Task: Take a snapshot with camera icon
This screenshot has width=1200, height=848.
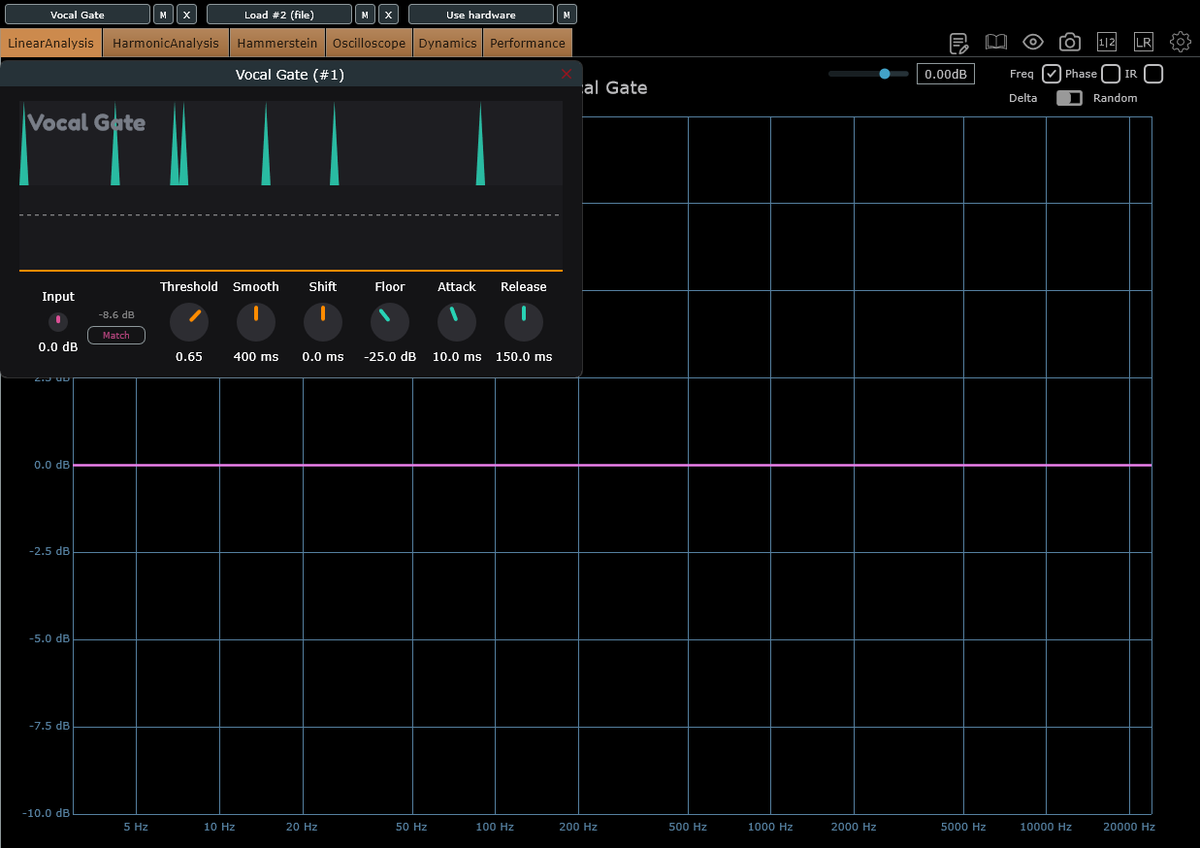Action: pos(1070,42)
